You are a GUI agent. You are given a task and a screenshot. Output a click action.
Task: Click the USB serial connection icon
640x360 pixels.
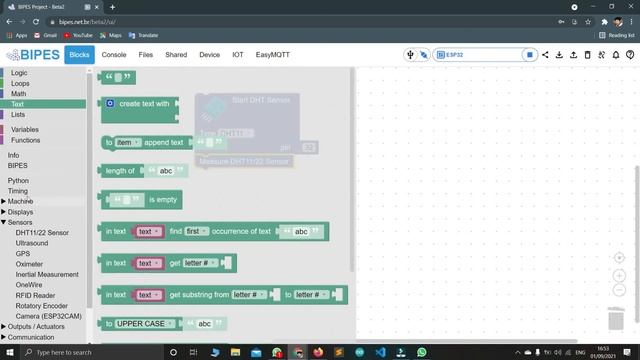point(410,55)
